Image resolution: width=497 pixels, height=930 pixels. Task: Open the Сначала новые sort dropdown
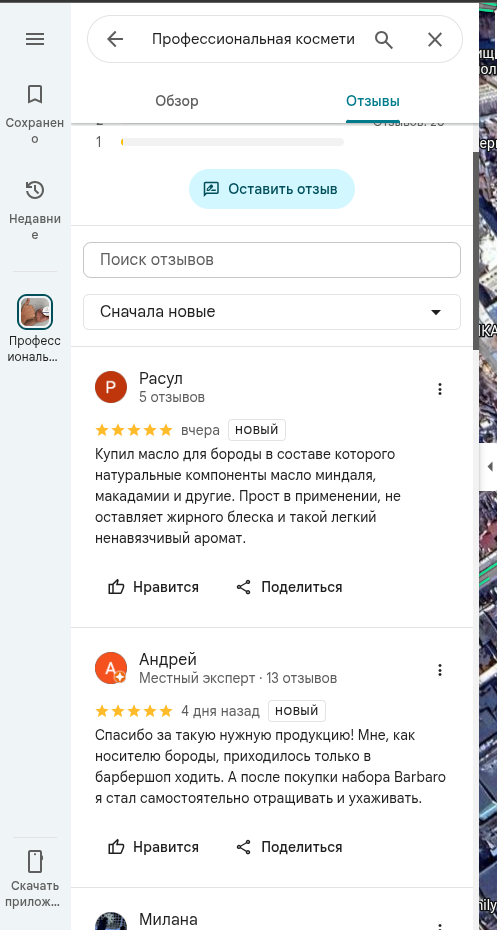point(272,312)
